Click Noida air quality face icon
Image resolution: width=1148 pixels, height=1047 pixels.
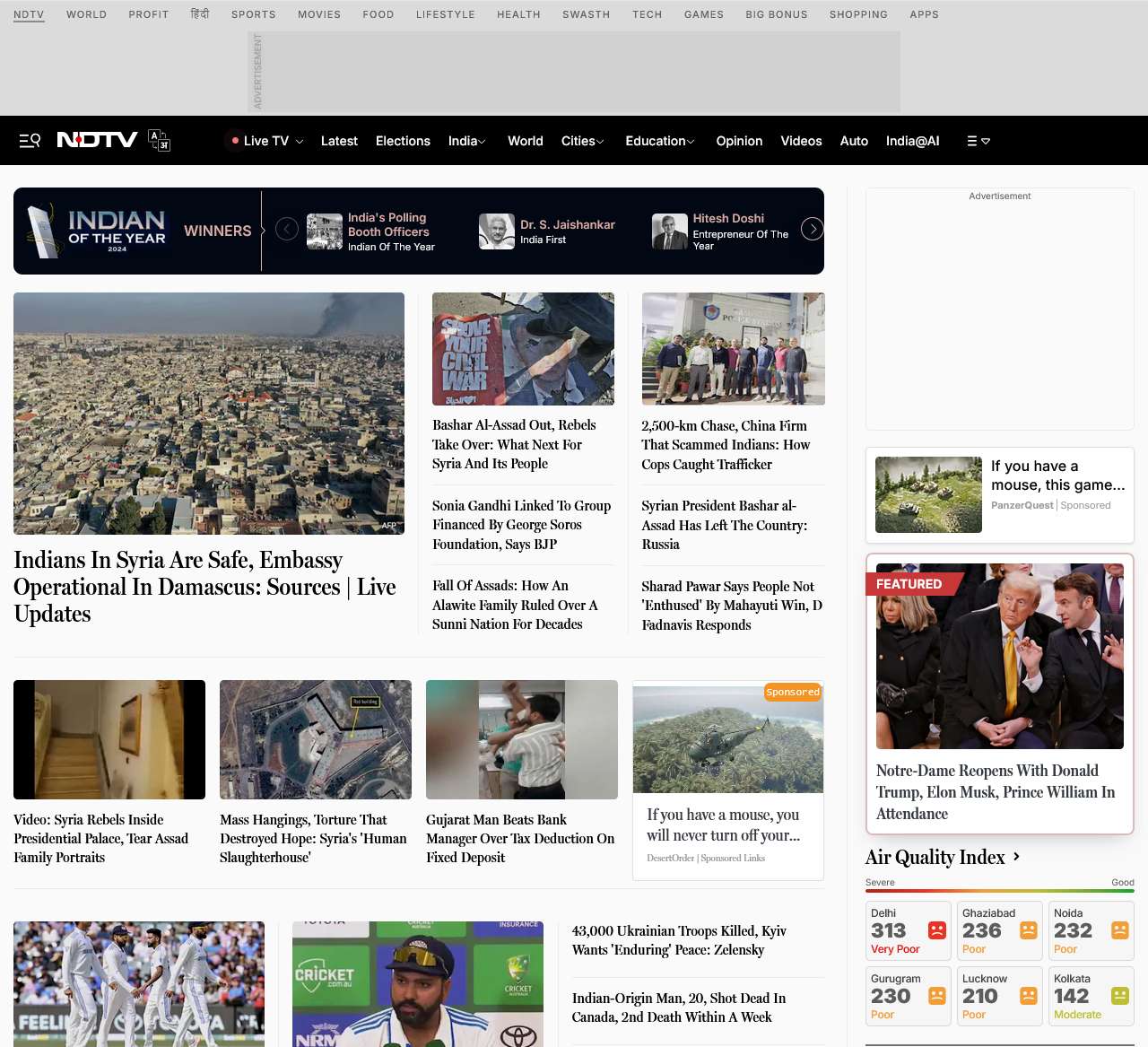tap(1120, 930)
